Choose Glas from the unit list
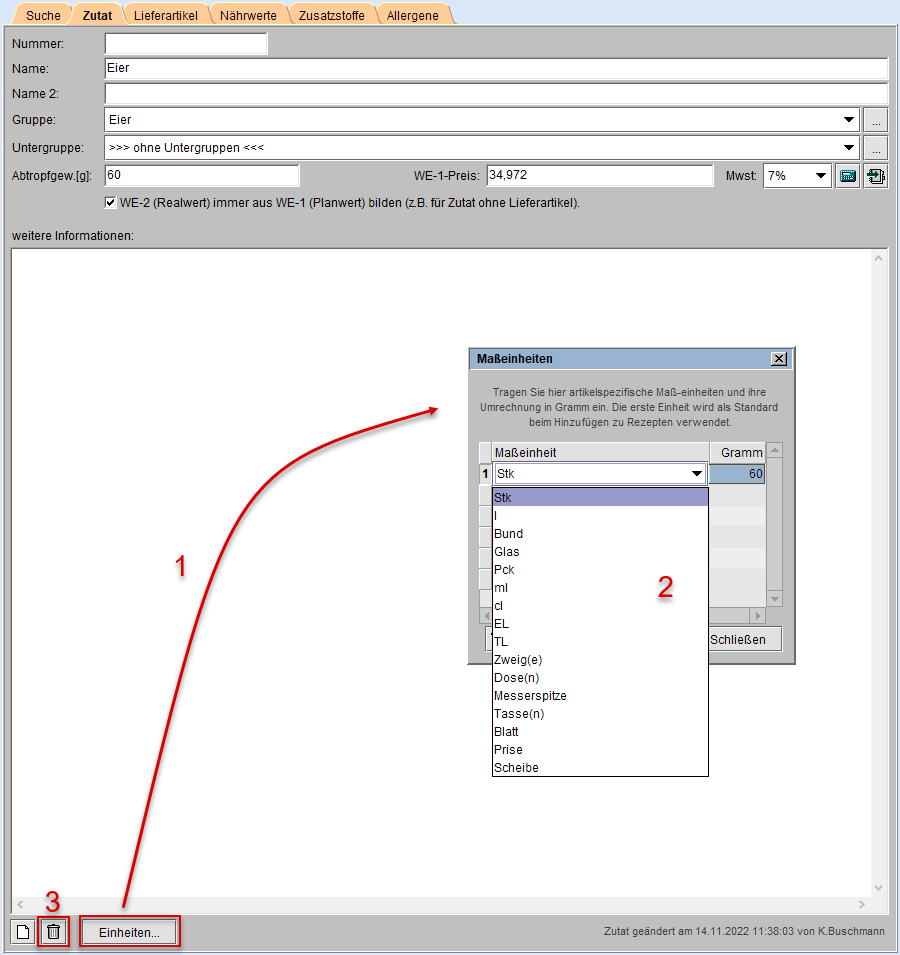This screenshot has height=955, width=900. tap(600, 552)
